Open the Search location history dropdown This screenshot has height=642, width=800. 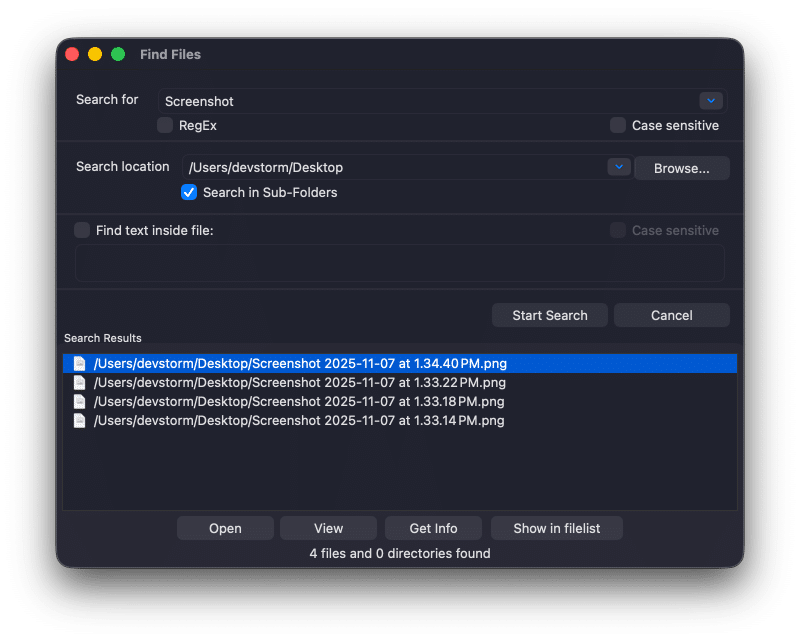coord(619,167)
